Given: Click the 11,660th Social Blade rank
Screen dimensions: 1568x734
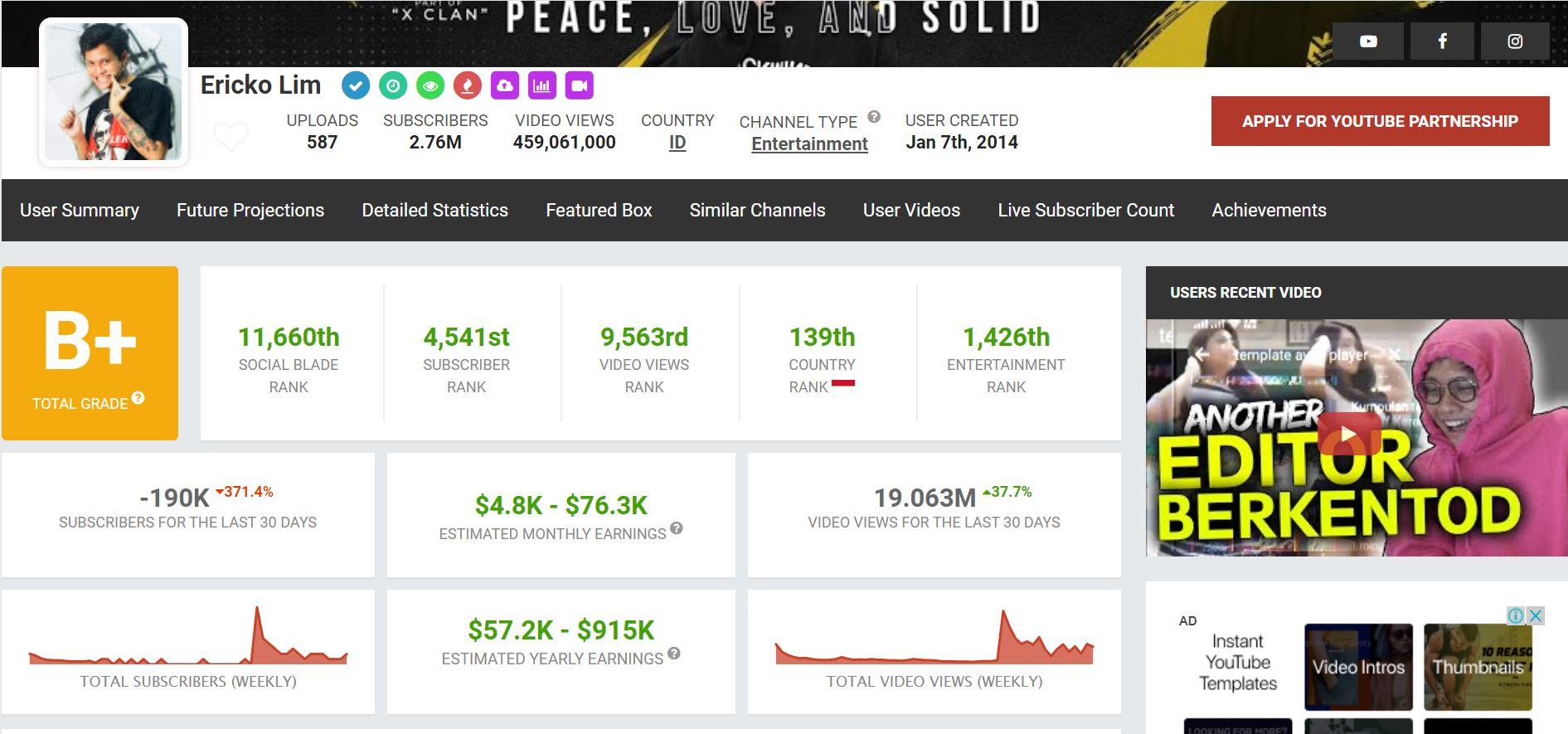Looking at the screenshot, I should pyautogui.click(x=289, y=337).
